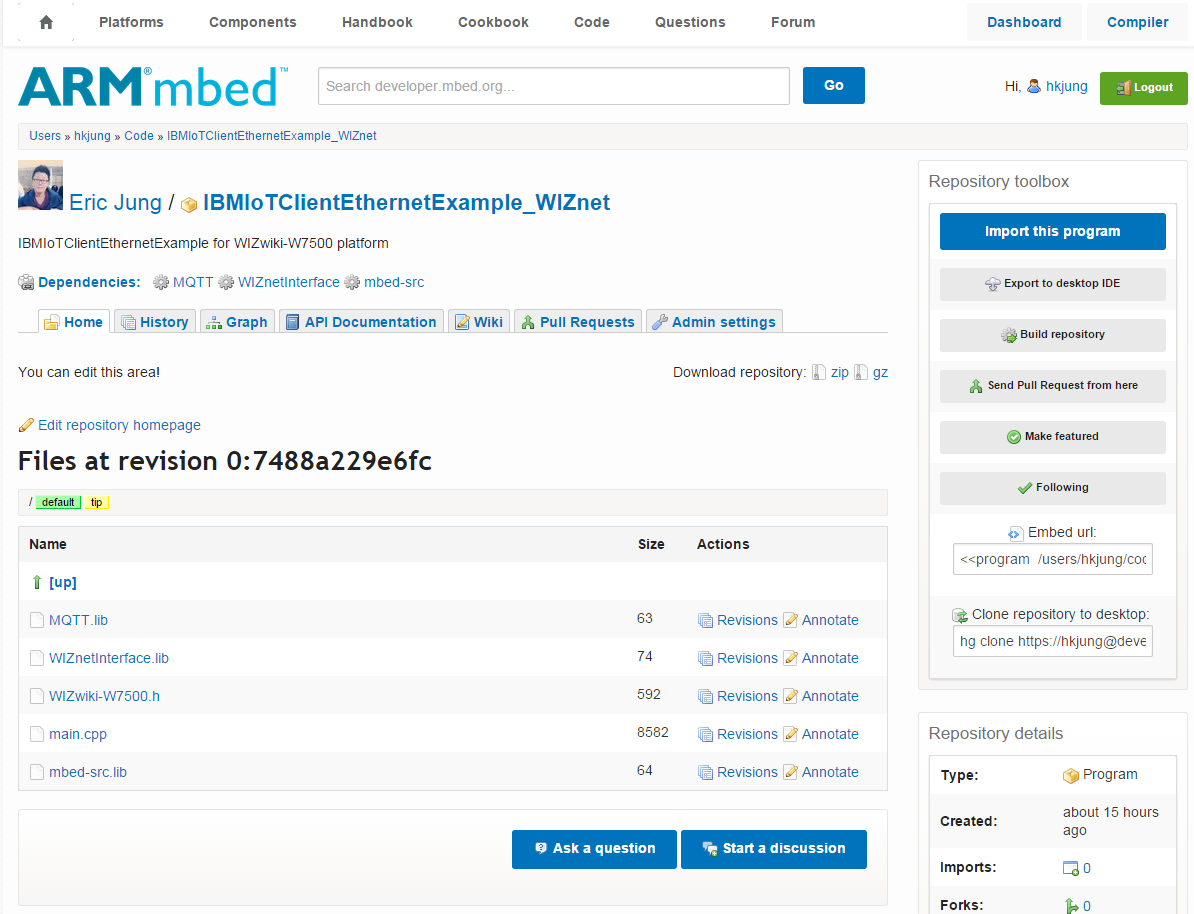Open the Wiki tab
This screenshot has height=914, width=1194.
point(479,321)
